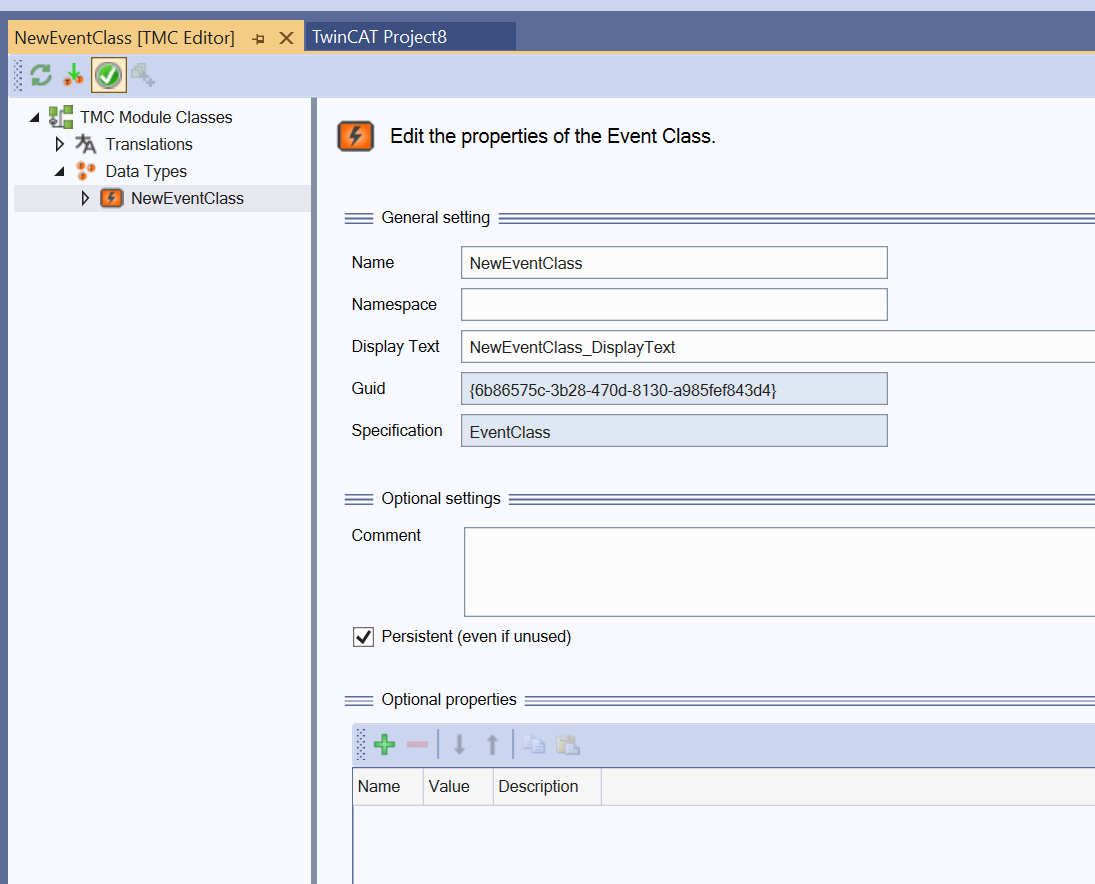Click the paste icon in properties toolbar

coord(568,744)
